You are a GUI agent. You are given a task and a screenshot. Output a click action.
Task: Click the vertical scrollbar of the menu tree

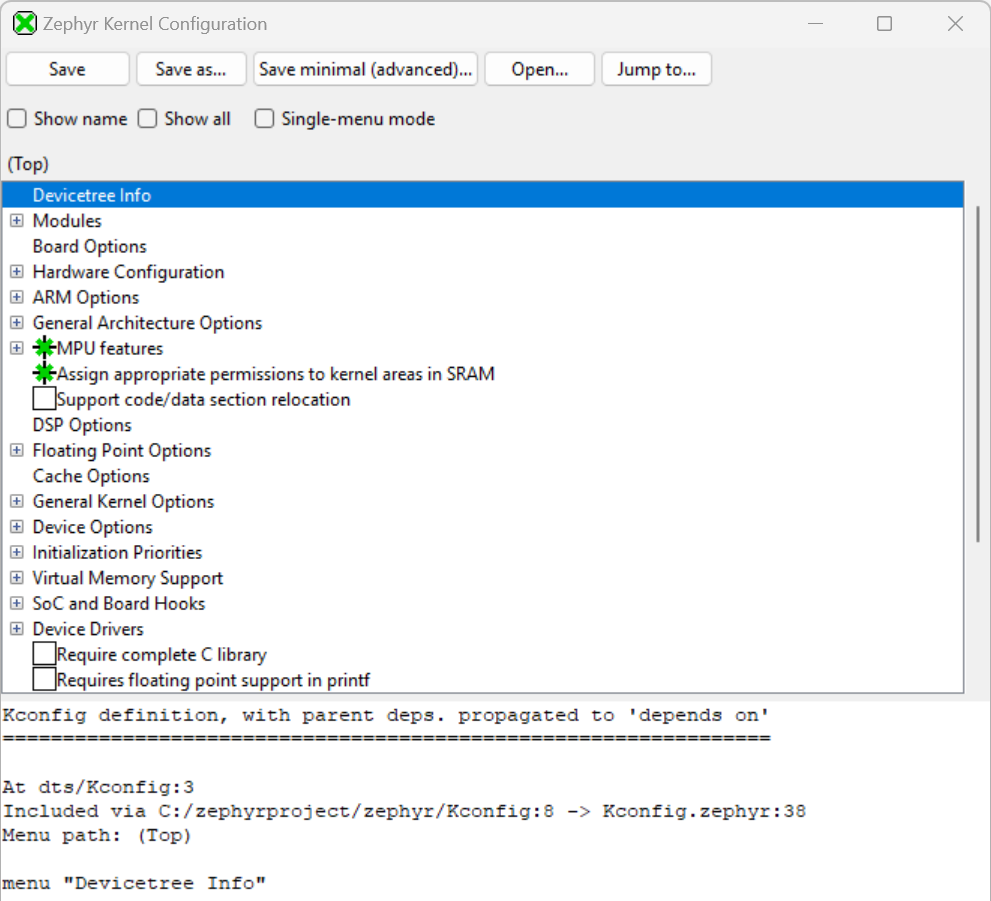point(977,370)
